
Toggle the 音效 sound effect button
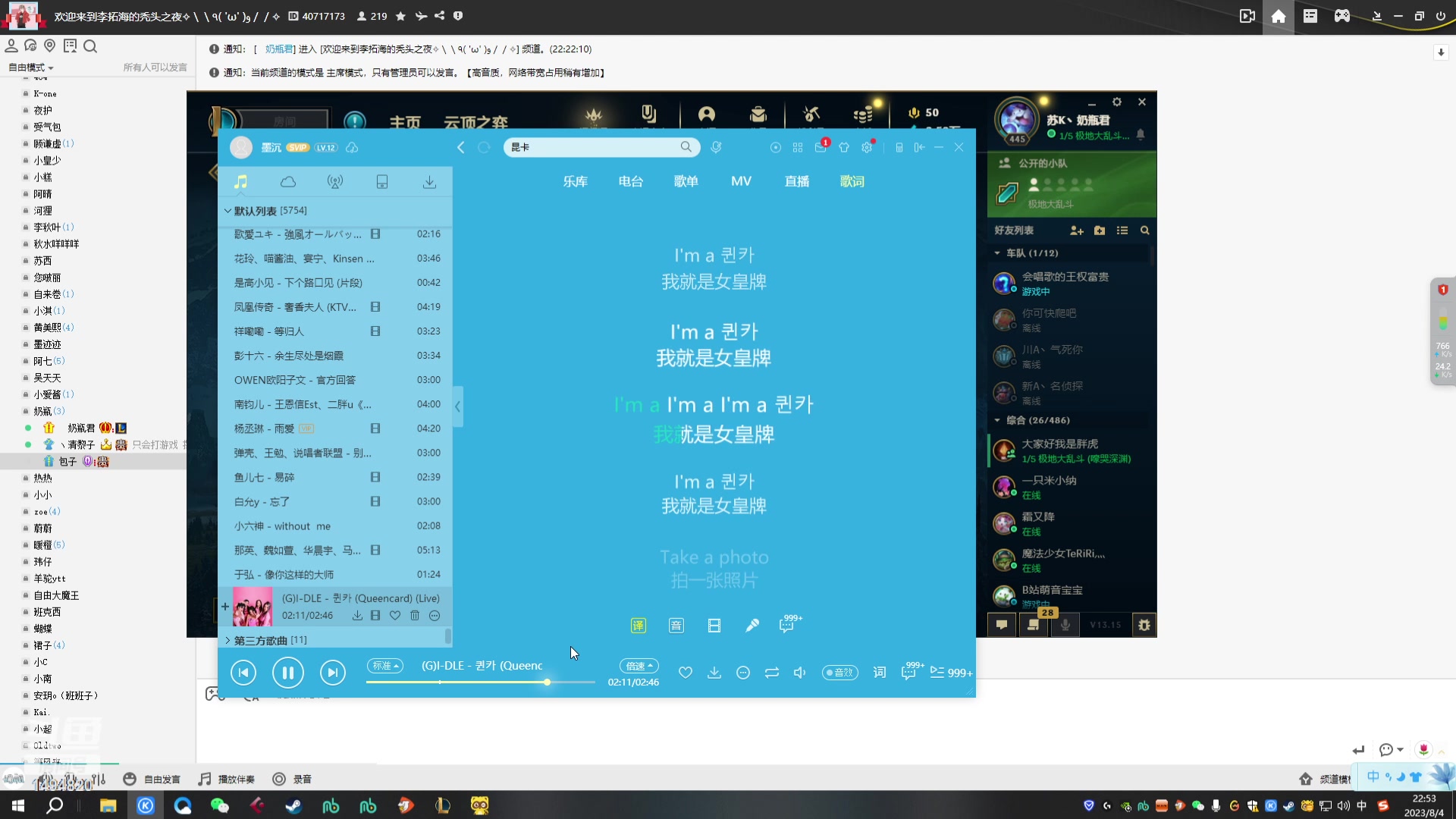840,673
